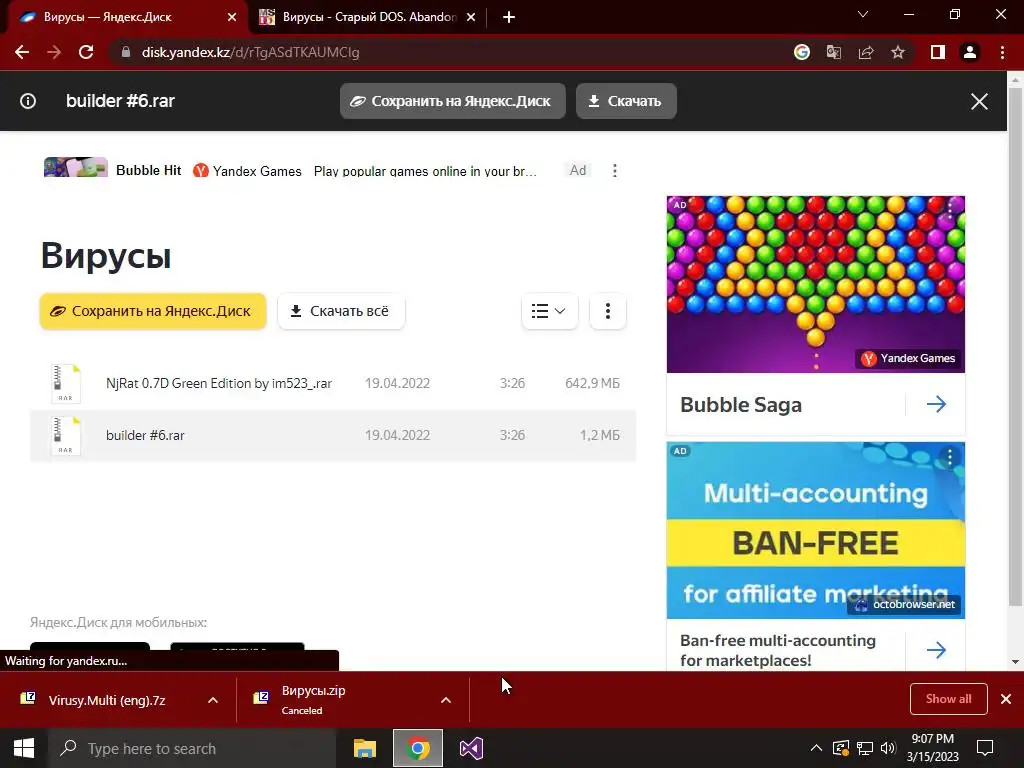Open Visual Studio from the taskbar

tap(471, 748)
